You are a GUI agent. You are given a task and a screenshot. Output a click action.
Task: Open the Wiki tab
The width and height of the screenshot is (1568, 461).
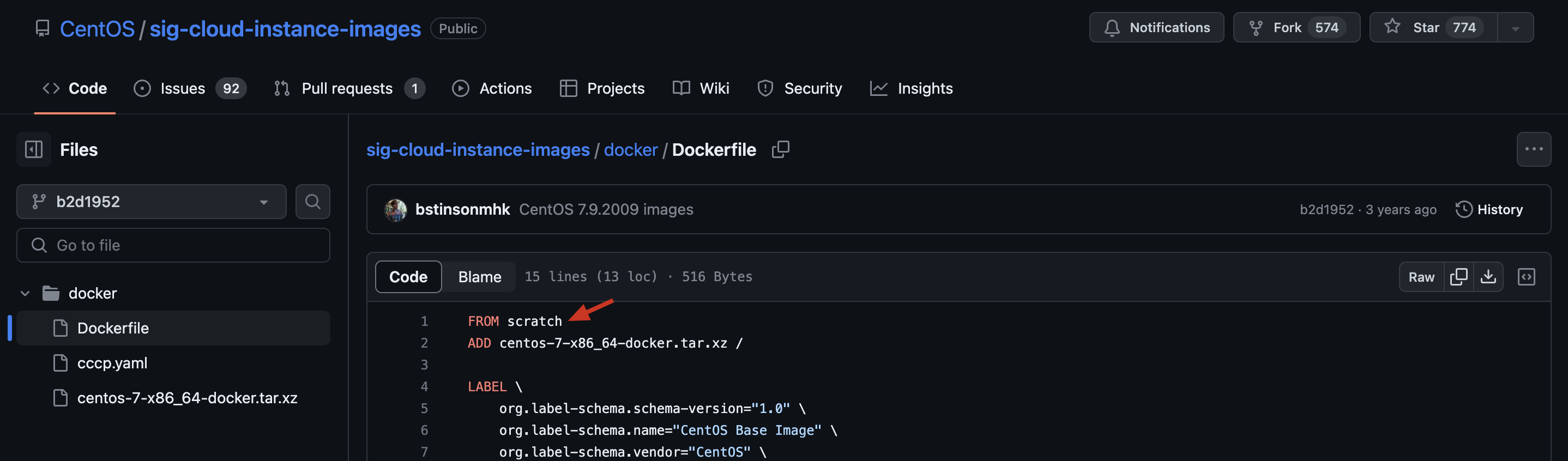point(701,88)
